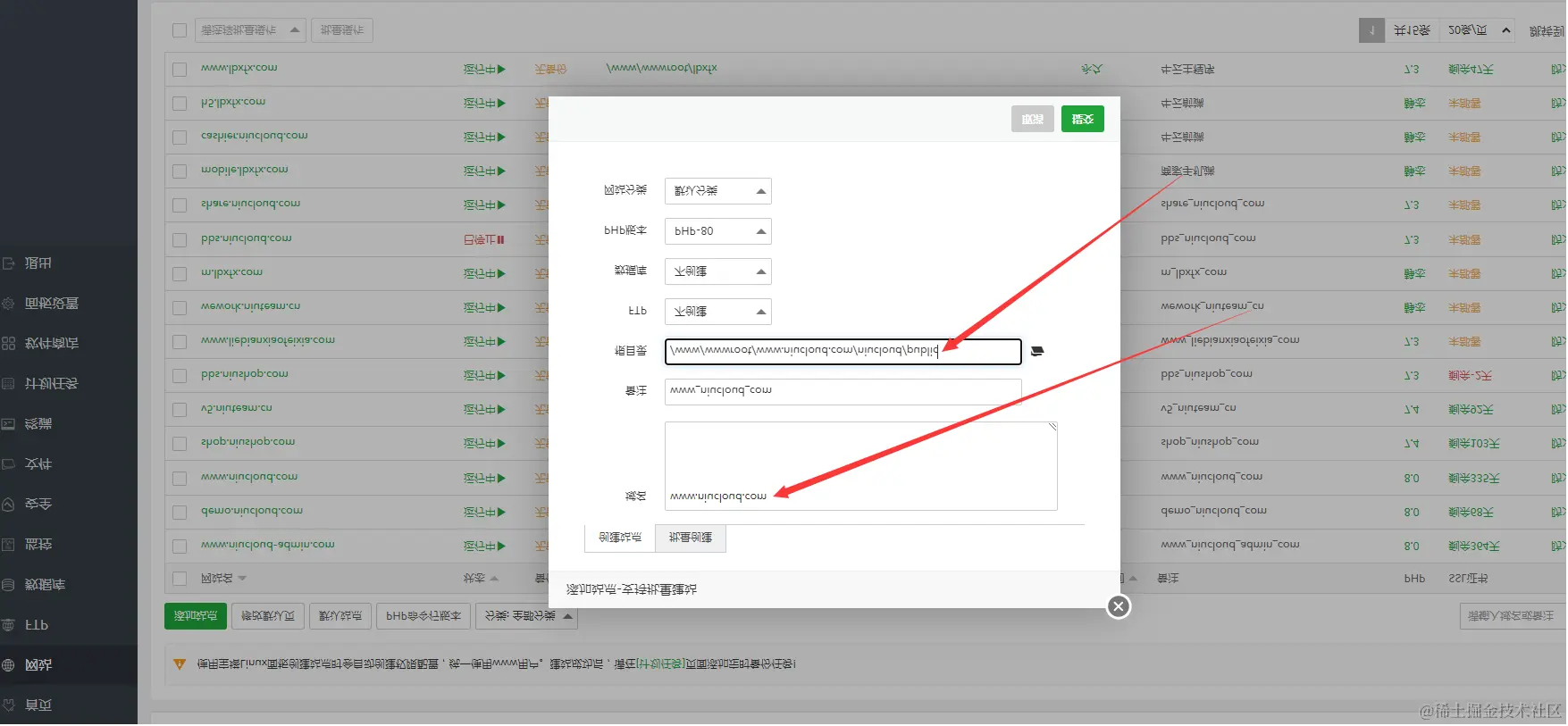Click the PHP命令行版本 button
The image size is (1568, 726).
pyautogui.click(x=423, y=616)
